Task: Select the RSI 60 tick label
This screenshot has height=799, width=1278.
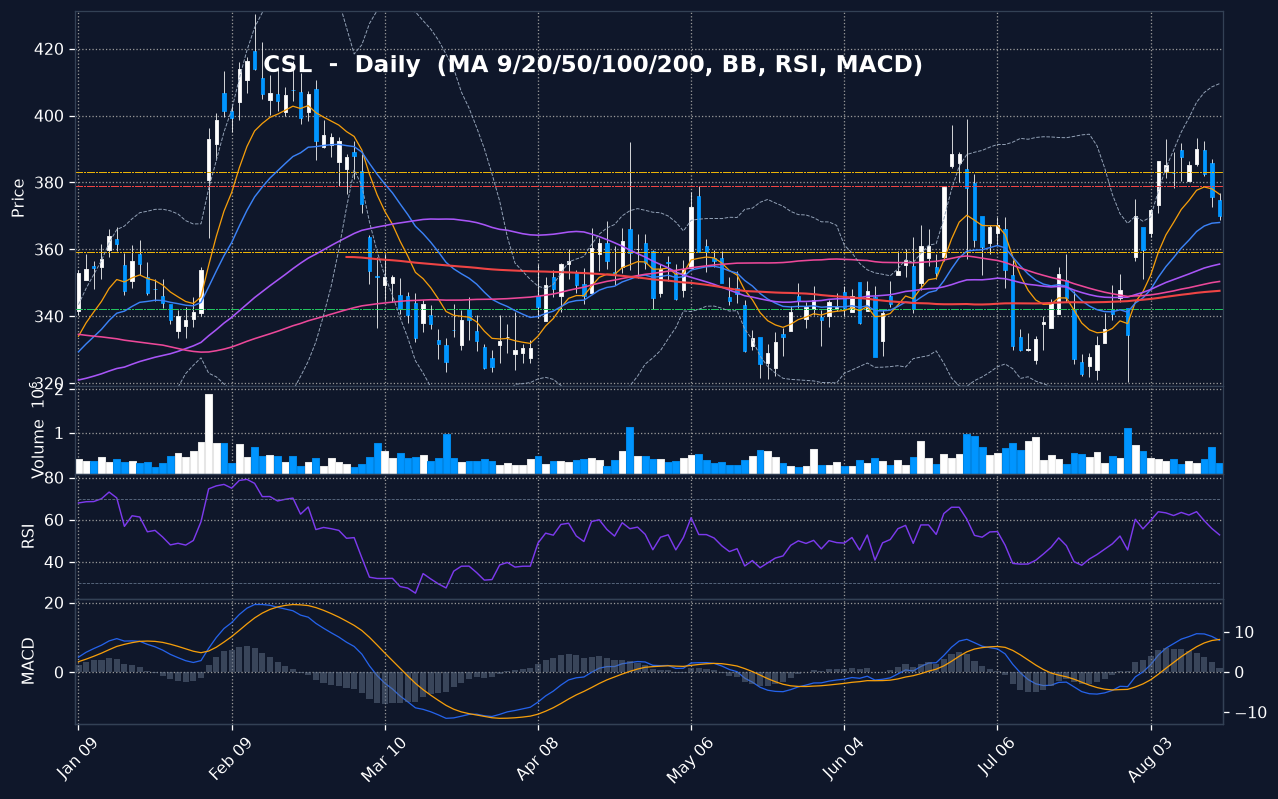Action: point(55,521)
